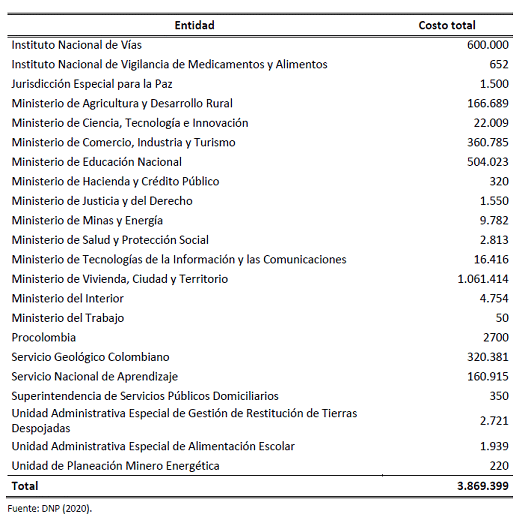Select Jurisdicción Especial para la Paz
Screen dimensions: 525x517
pyautogui.click(x=92, y=84)
